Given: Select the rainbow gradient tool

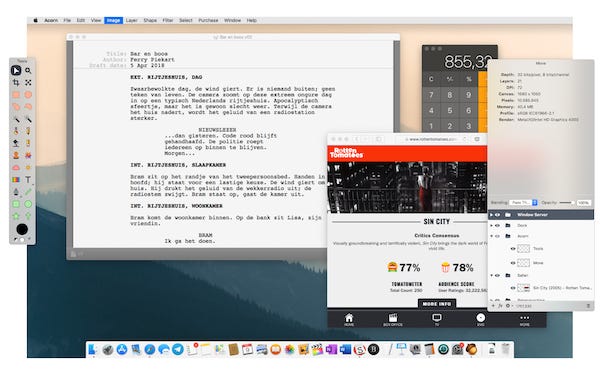Looking at the screenshot, I should point(16,179).
